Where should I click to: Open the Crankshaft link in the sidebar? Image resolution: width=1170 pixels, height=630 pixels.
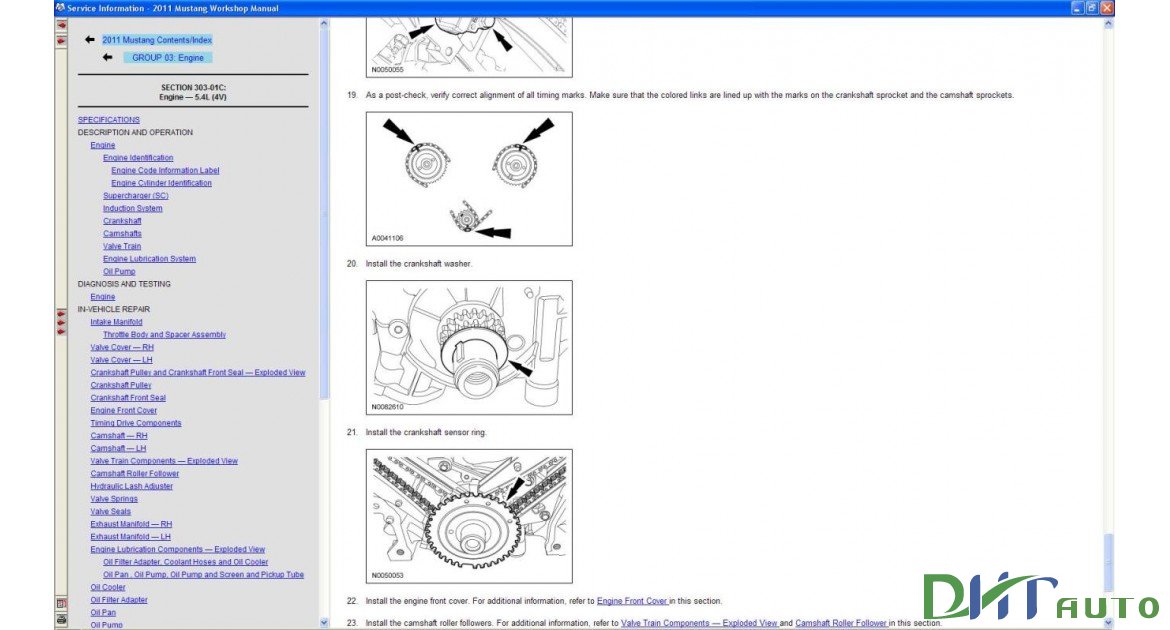pos(122,221)
